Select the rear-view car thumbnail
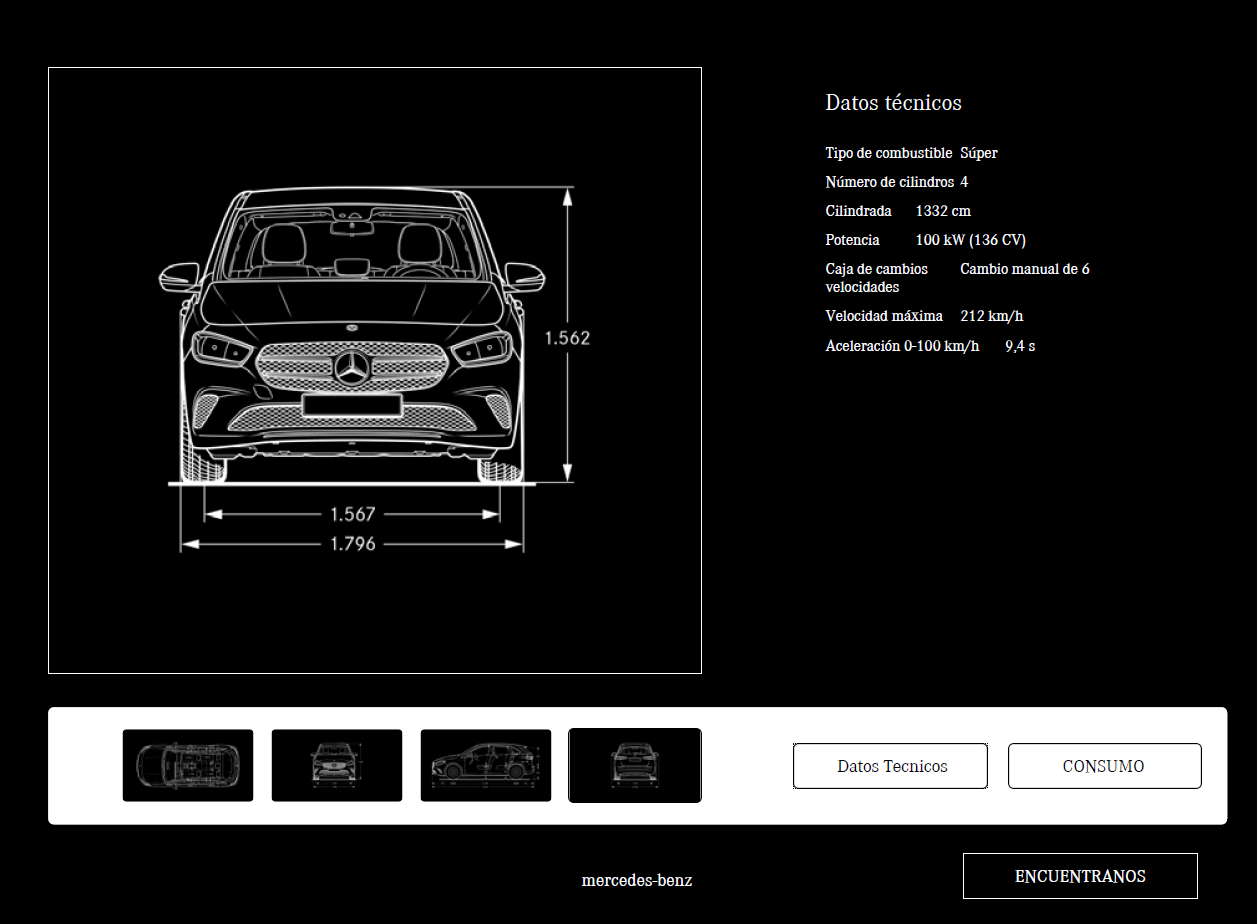Image resolution: width=1257 pixels, height=924 pixels. pyautogui.click(x=635, y=765)
